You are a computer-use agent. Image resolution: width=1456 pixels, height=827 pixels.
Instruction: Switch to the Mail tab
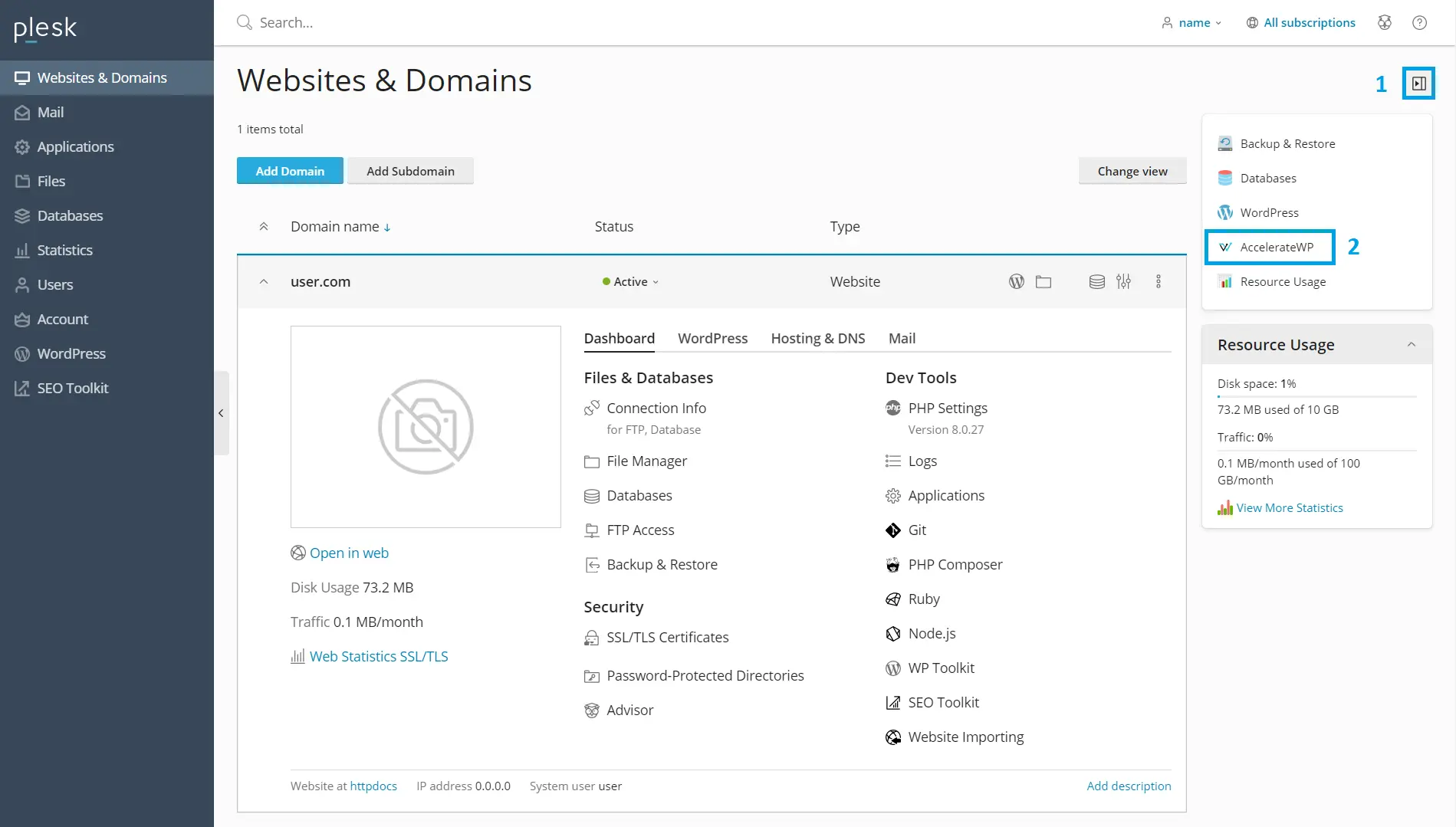pyautogui.click(x=902, y=338)
